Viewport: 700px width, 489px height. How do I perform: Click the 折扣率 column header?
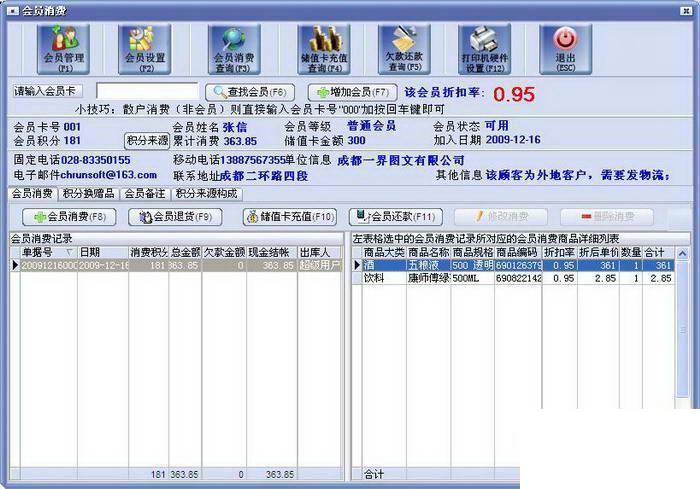[x=560, y=252]
